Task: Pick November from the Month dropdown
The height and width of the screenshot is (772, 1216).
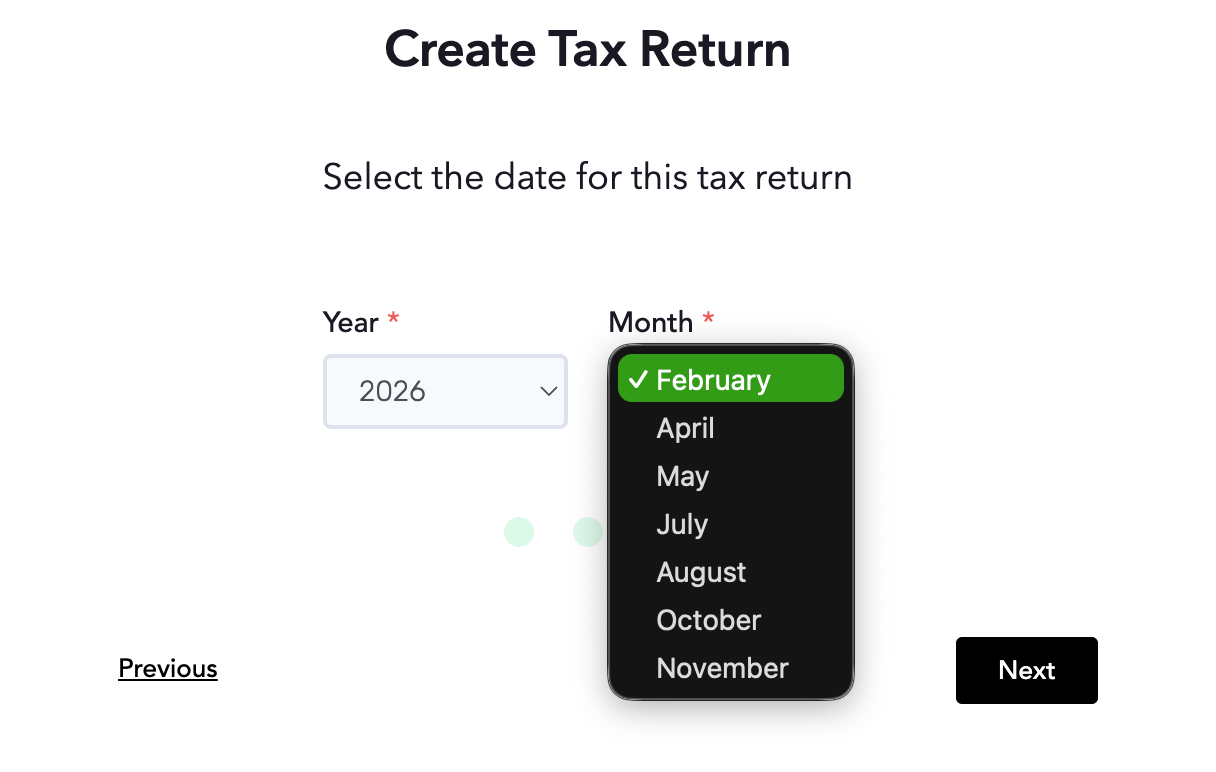Action: click(731, 668)
